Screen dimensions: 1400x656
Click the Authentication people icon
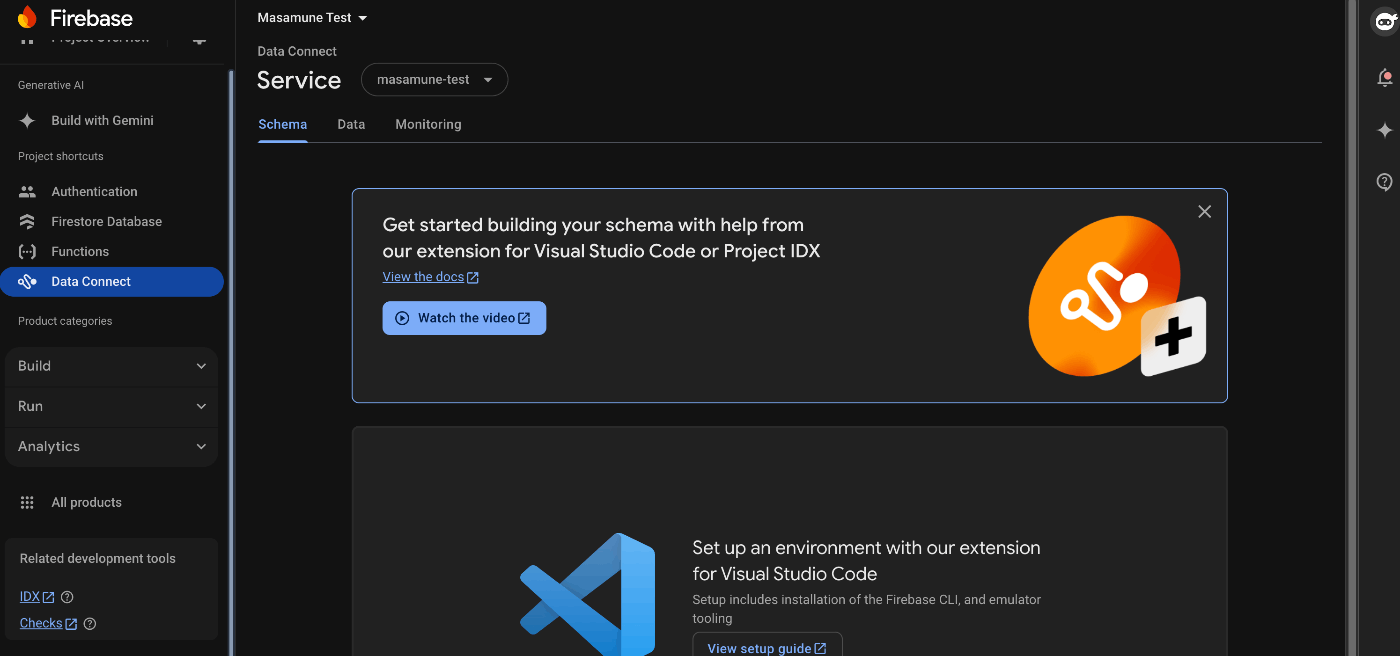pos(28,191)
